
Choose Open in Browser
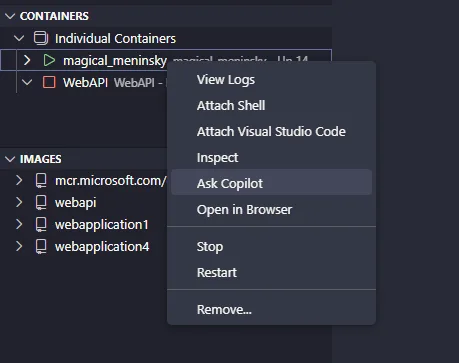point(271,210)
